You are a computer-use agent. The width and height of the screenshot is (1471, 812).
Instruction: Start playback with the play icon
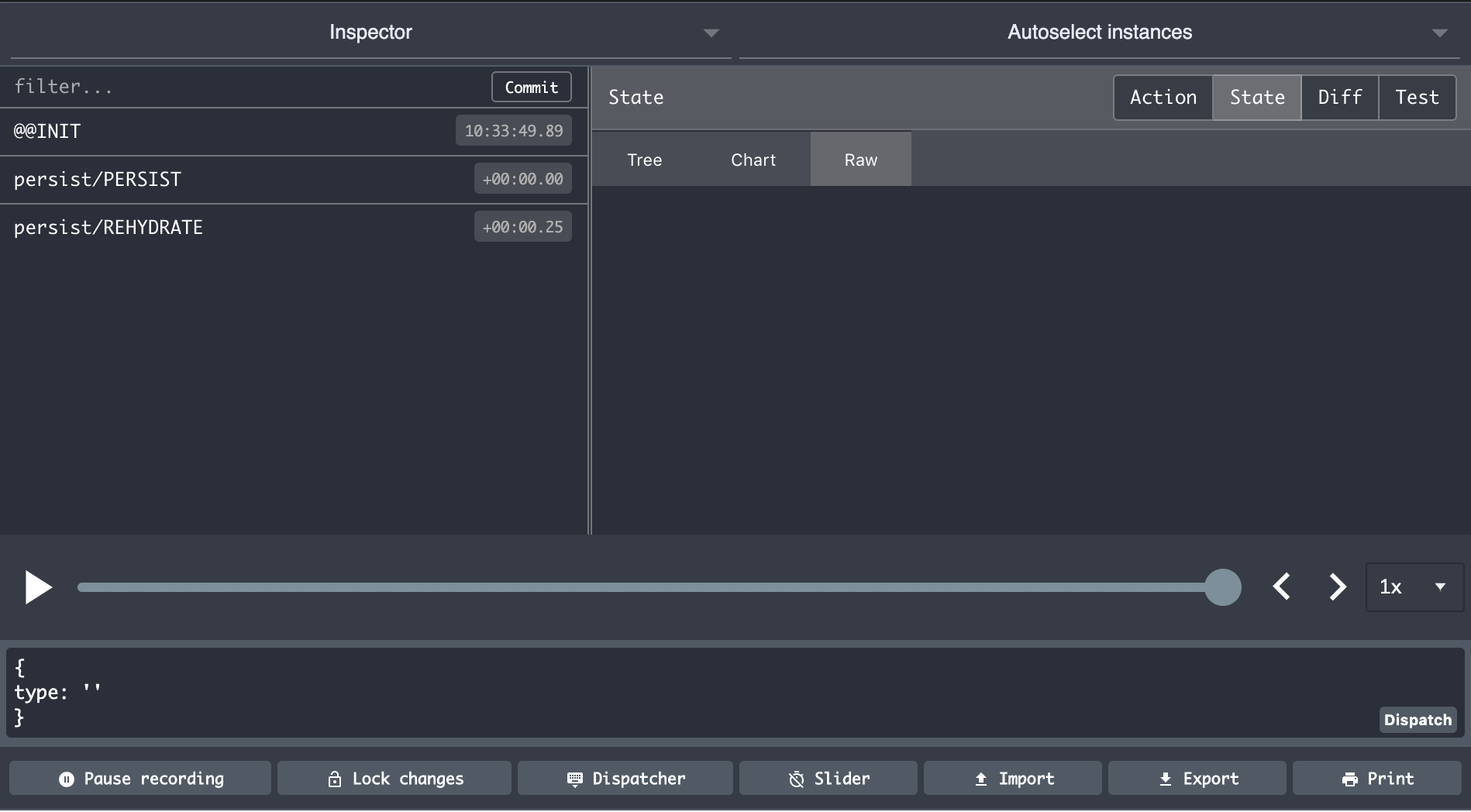38,587
